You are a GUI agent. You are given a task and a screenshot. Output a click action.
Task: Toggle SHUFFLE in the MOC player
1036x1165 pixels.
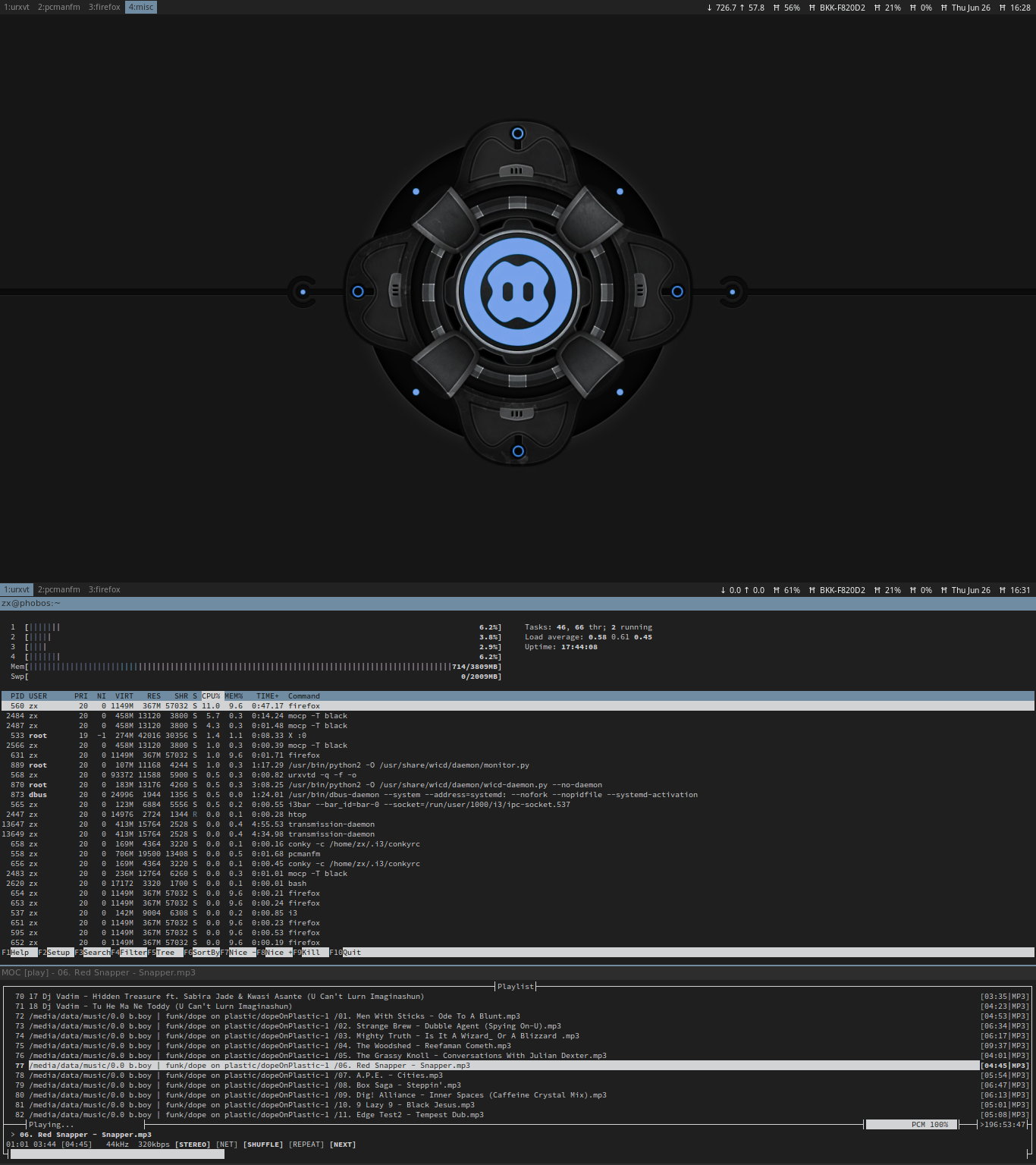click(x=263, y=1145)
